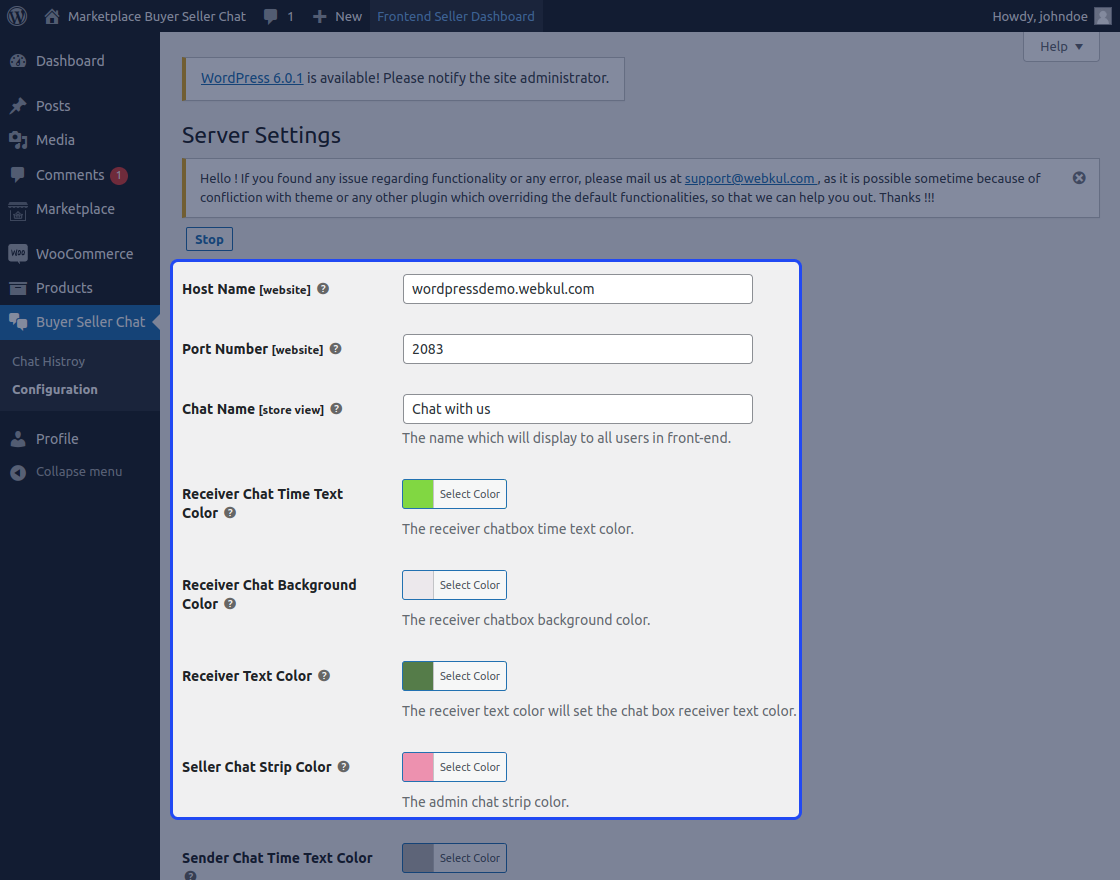Open the Help dropdown at top right
The height and width of the screenshot is (880, 1120).
point(1061,46)
